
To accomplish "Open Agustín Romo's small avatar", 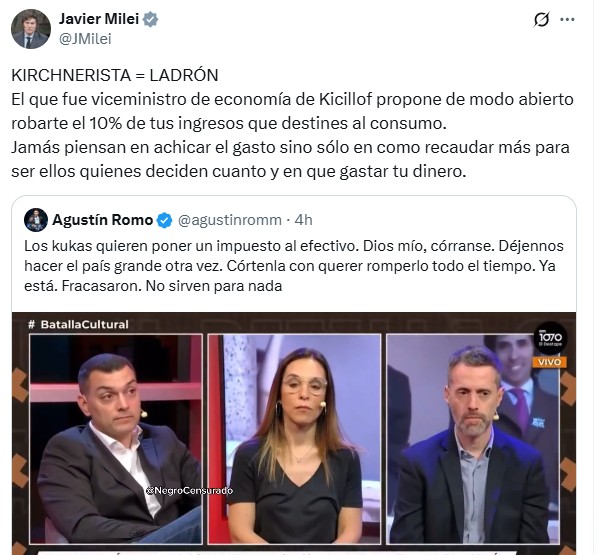I will 36,220.
